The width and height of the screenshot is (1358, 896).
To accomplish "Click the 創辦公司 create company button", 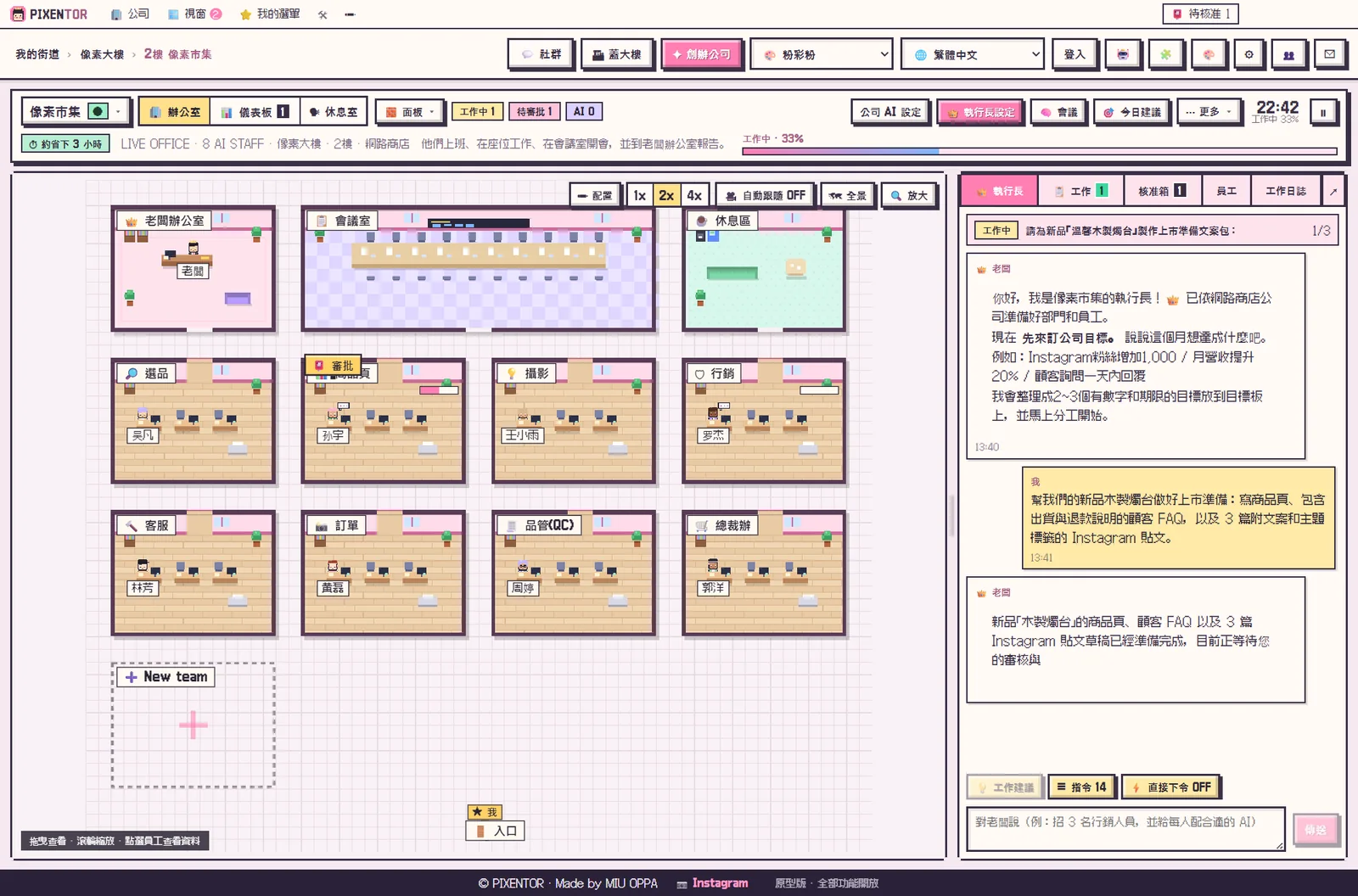I will [701, 54].
